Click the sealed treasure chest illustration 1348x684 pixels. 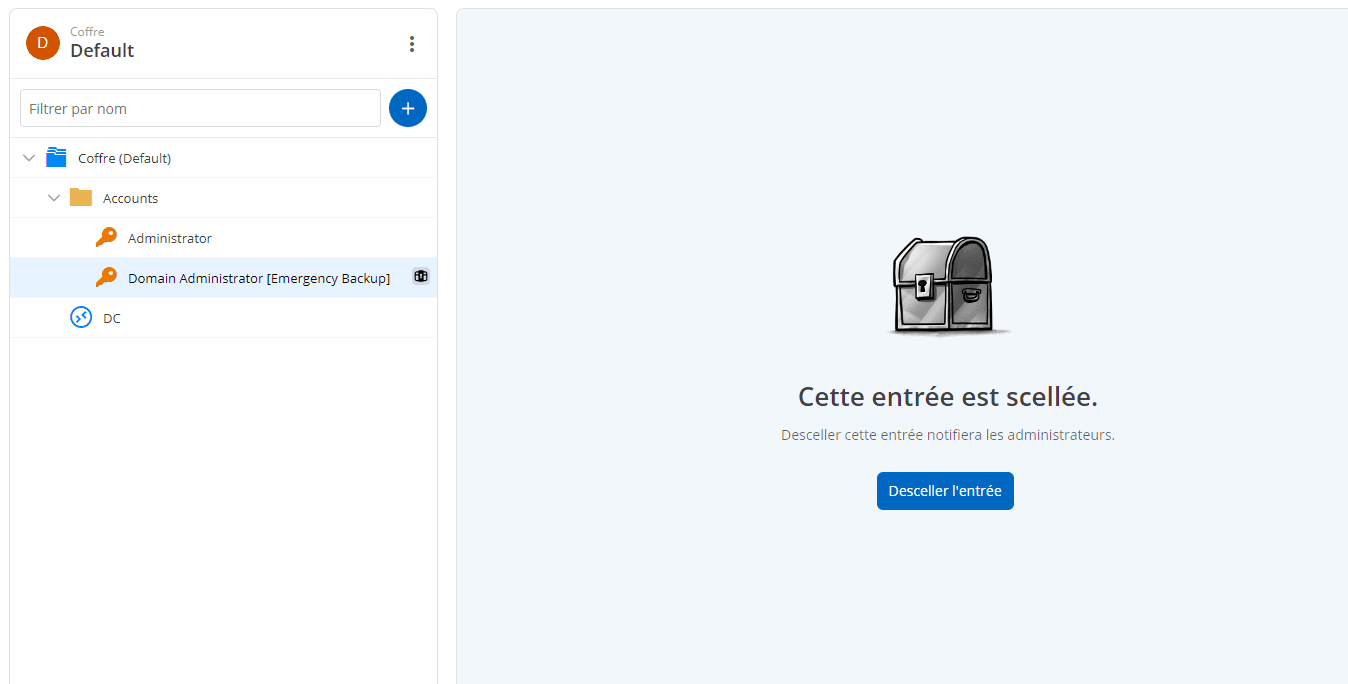coord(945,284)
